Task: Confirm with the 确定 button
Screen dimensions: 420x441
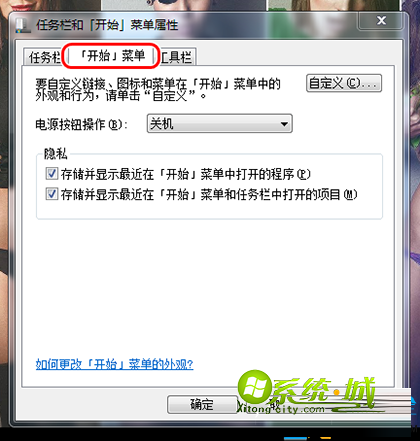Action: (202, 404)
